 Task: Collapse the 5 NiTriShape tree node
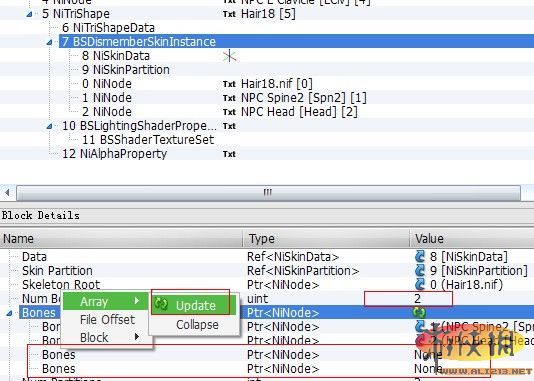[x=30, y=14]
